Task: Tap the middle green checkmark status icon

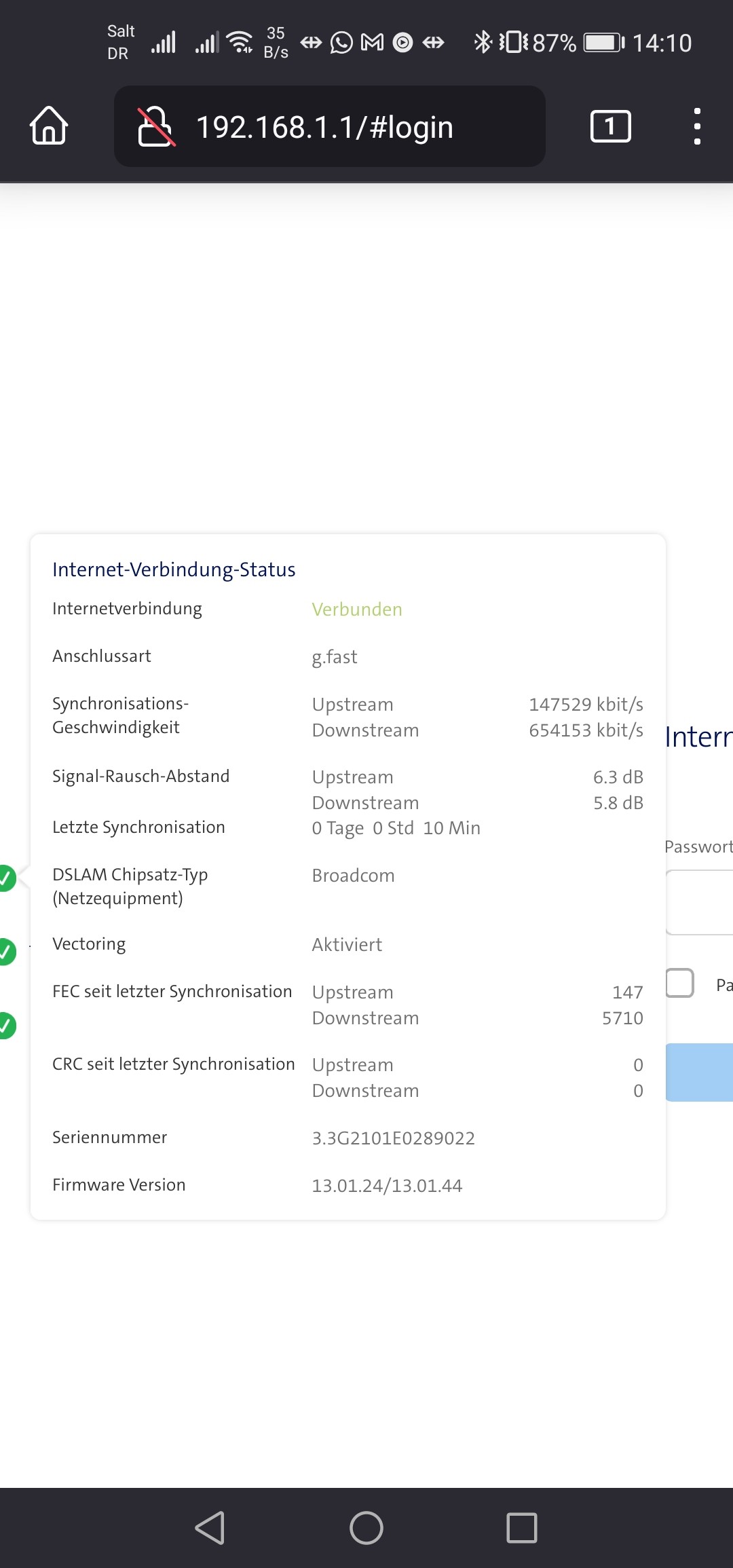Action: coord(5,952)
